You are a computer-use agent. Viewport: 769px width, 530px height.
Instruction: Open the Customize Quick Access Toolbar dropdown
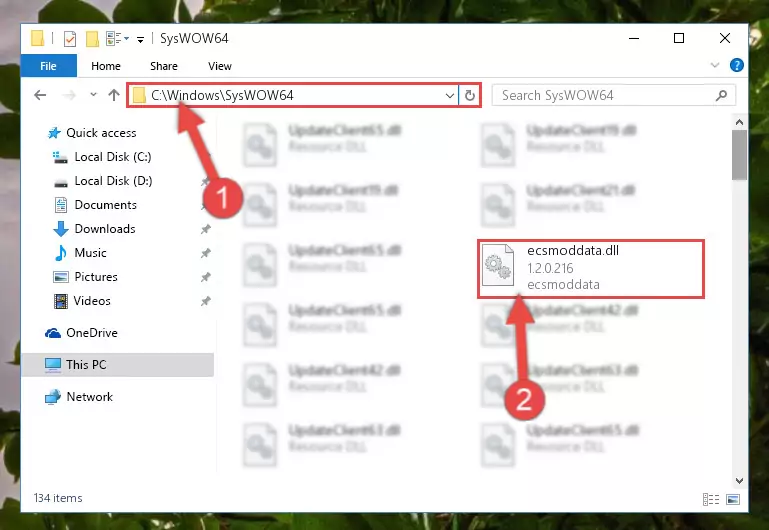coord(140,39)
